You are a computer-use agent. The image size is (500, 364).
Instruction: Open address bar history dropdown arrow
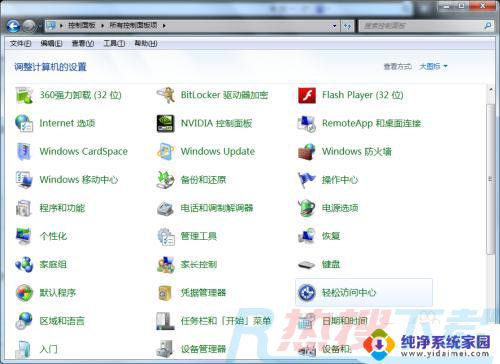coord(335,26)
